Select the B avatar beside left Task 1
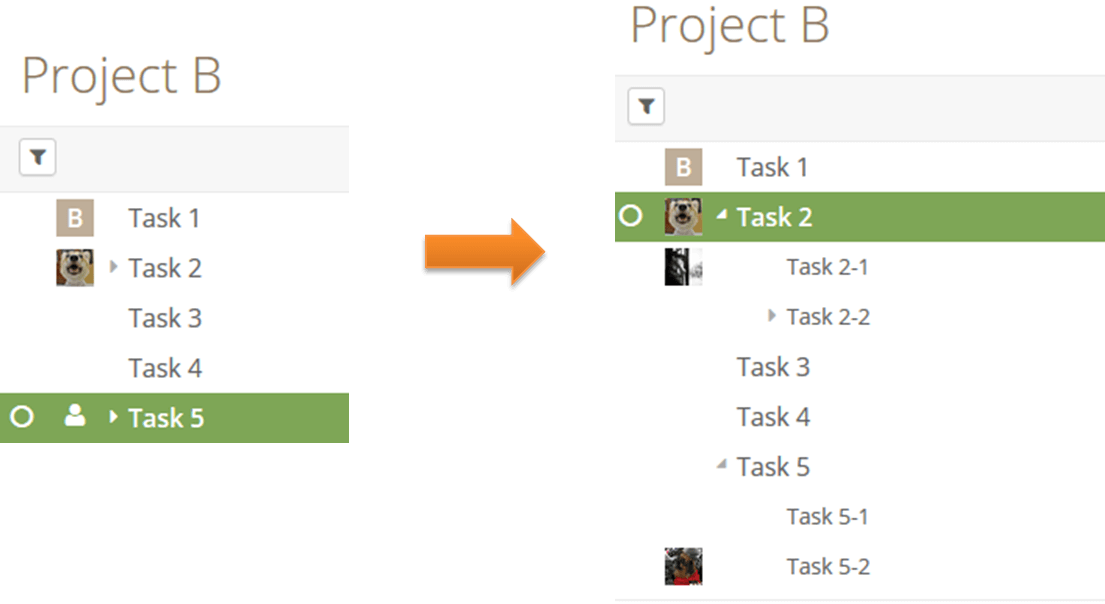The height and width of the screenshot is (604, 1105). pos(75,218)
